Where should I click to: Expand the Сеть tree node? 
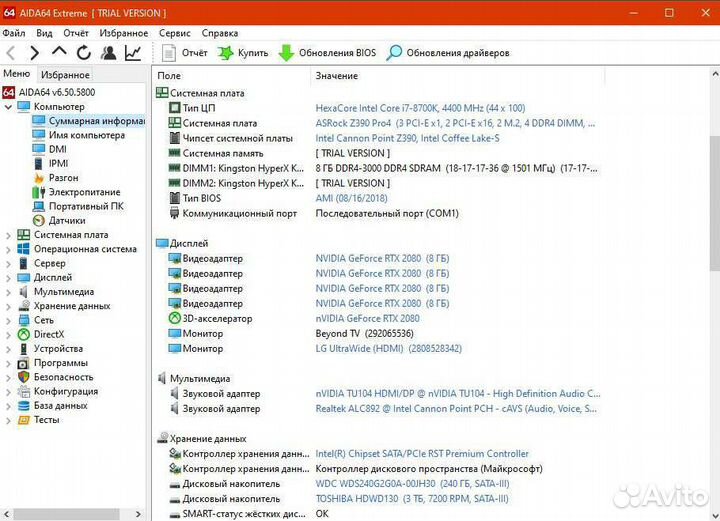point(8,321)
